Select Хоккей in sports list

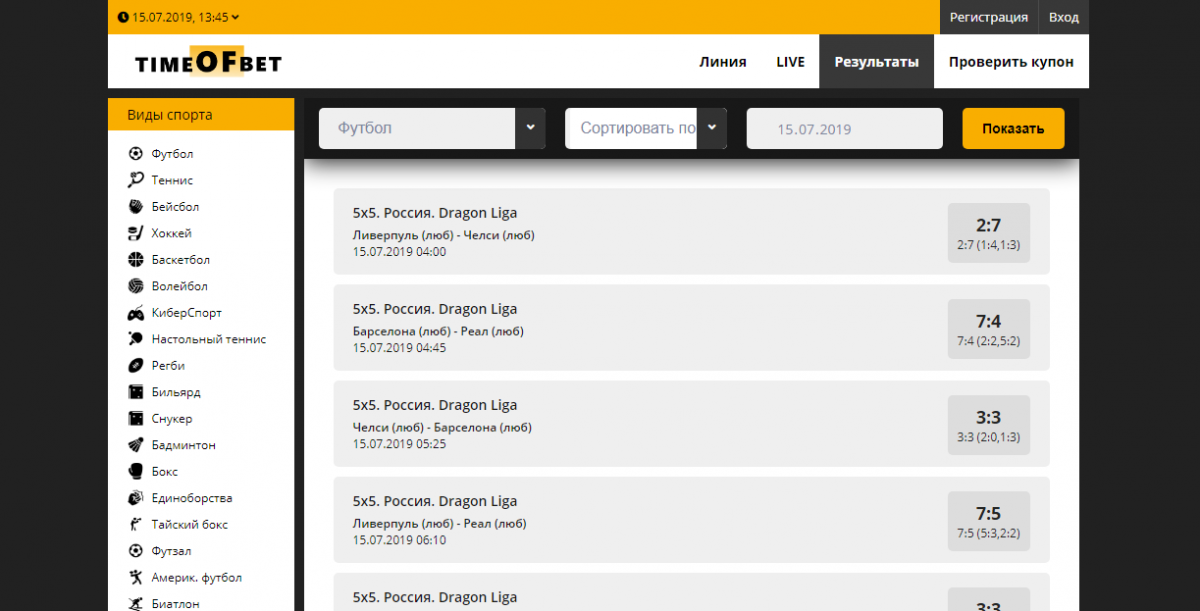pos(171,233)
